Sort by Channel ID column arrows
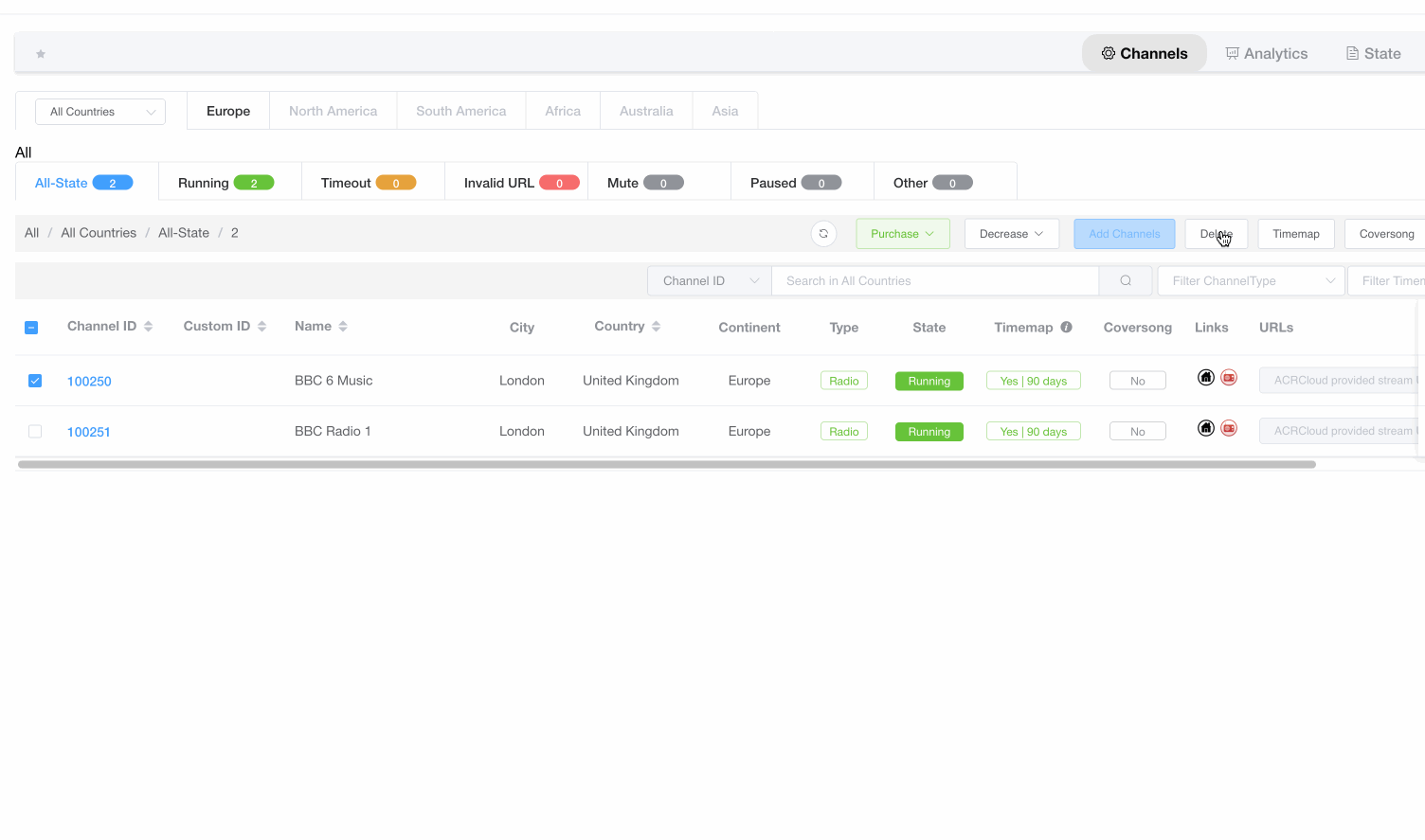 (x=148, y=327)
